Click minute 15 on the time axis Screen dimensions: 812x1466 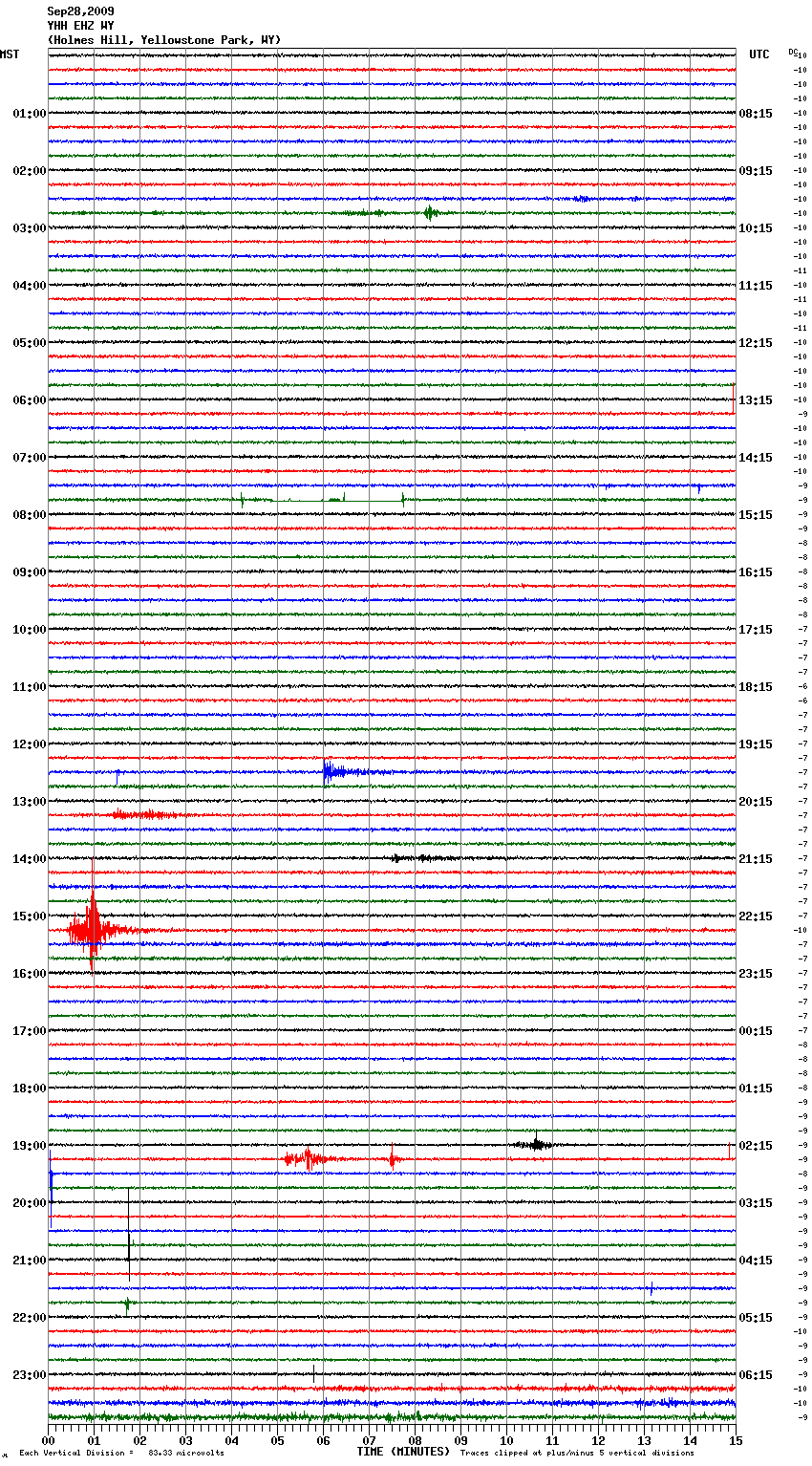pyautogui.click(x=735, y=1440)
